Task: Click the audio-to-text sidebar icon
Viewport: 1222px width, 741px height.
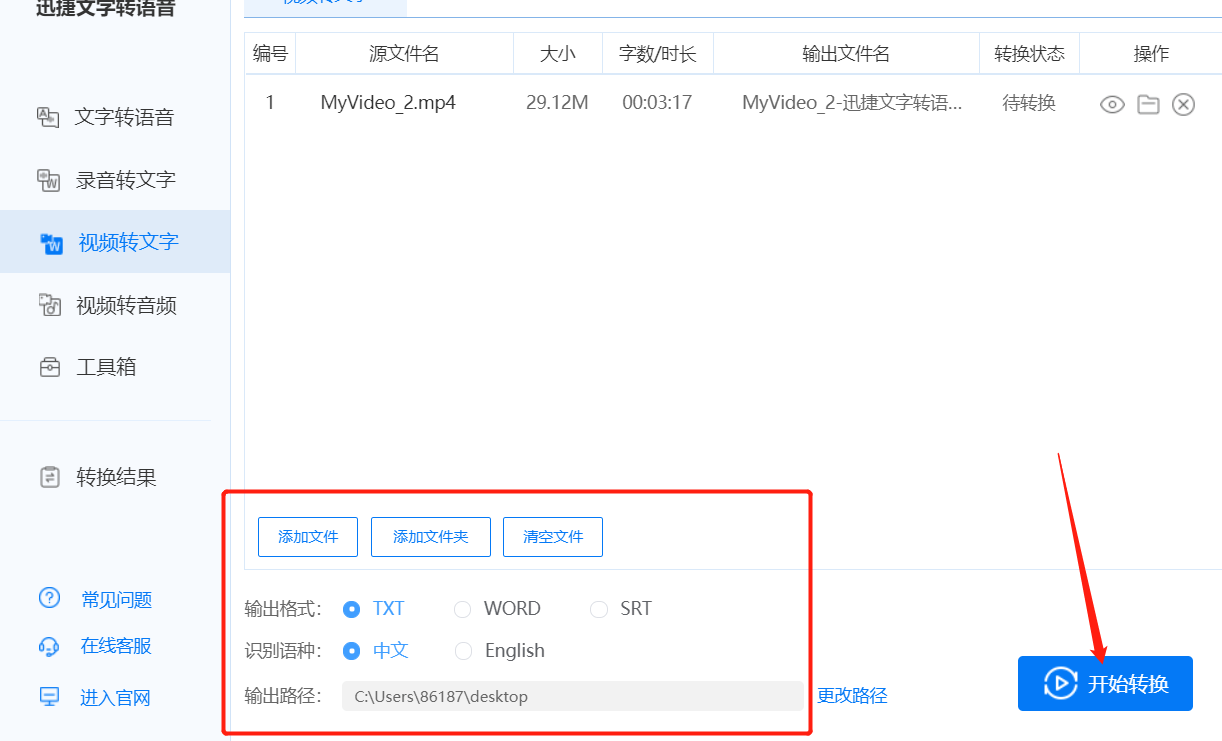Action: click(x=48, y=180)
